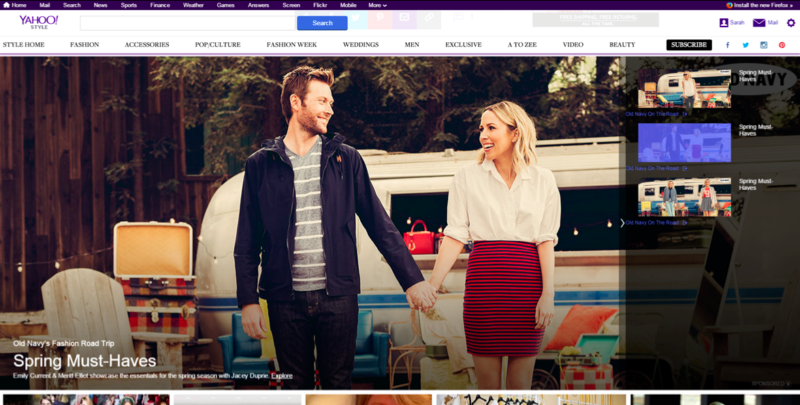Open Games in the top bar

point(226,5)
